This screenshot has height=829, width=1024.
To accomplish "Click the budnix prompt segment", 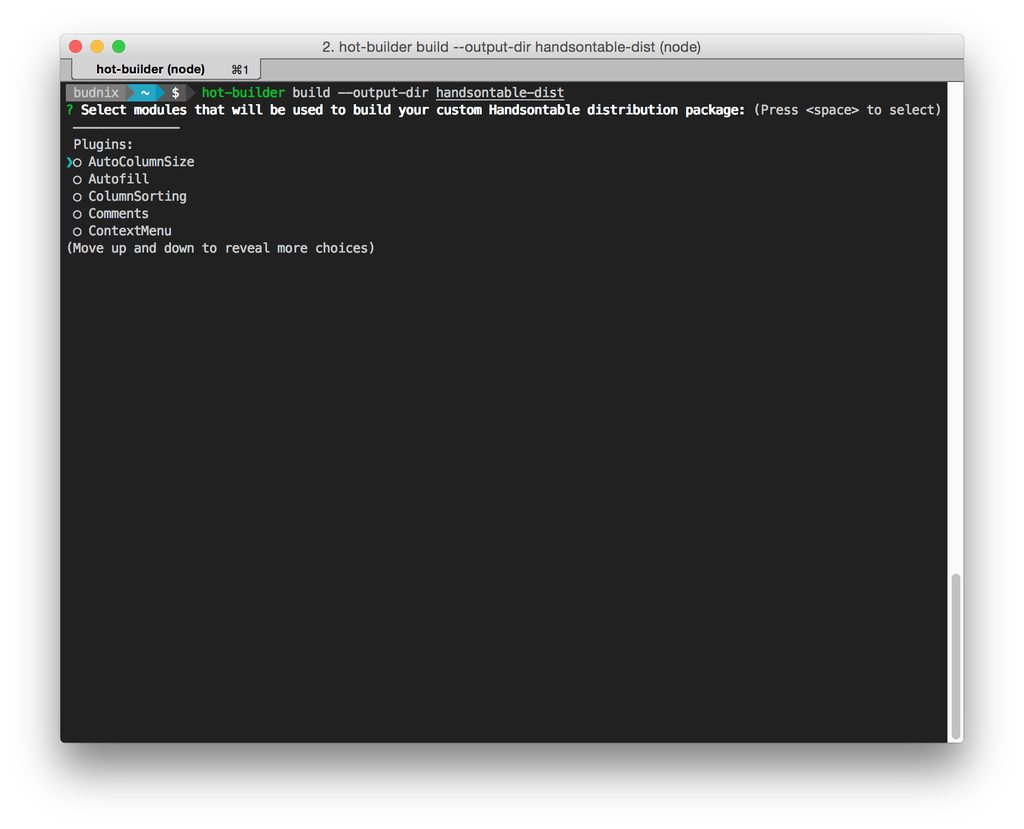I will [96, 93].
